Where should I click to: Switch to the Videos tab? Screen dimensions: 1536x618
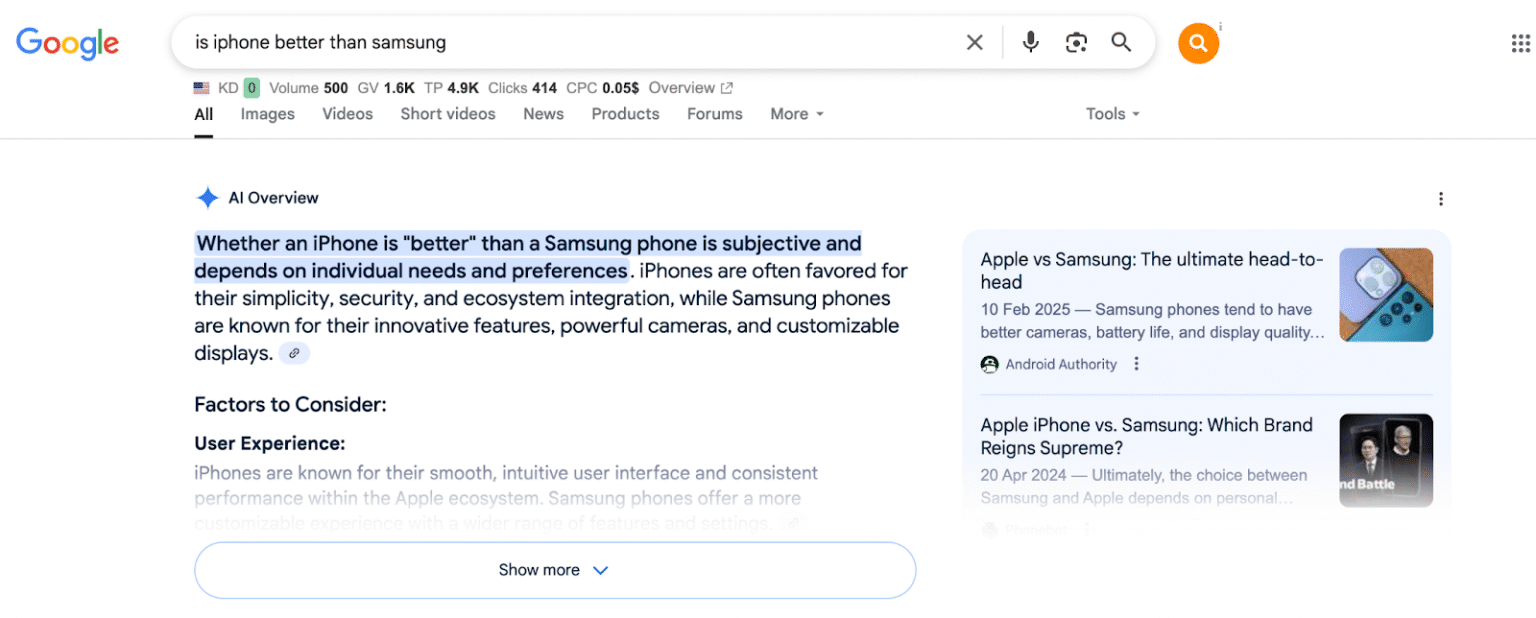coord(347,114)
